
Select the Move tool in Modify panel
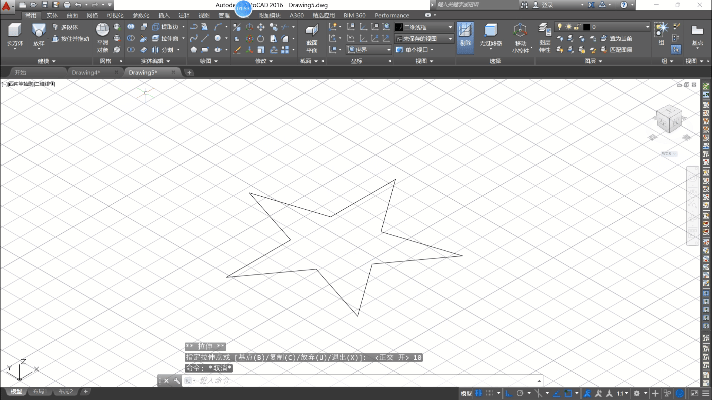[x=261, y=27]
